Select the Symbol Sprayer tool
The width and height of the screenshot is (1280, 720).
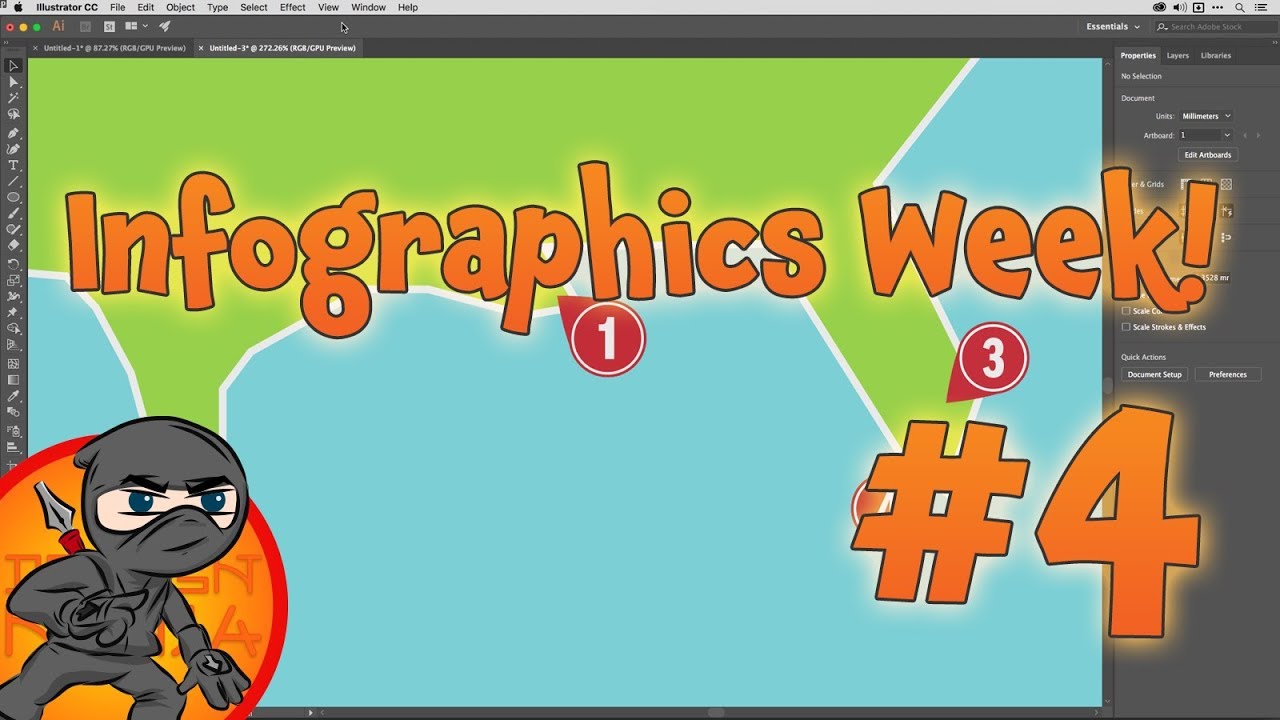coord(13,431)
